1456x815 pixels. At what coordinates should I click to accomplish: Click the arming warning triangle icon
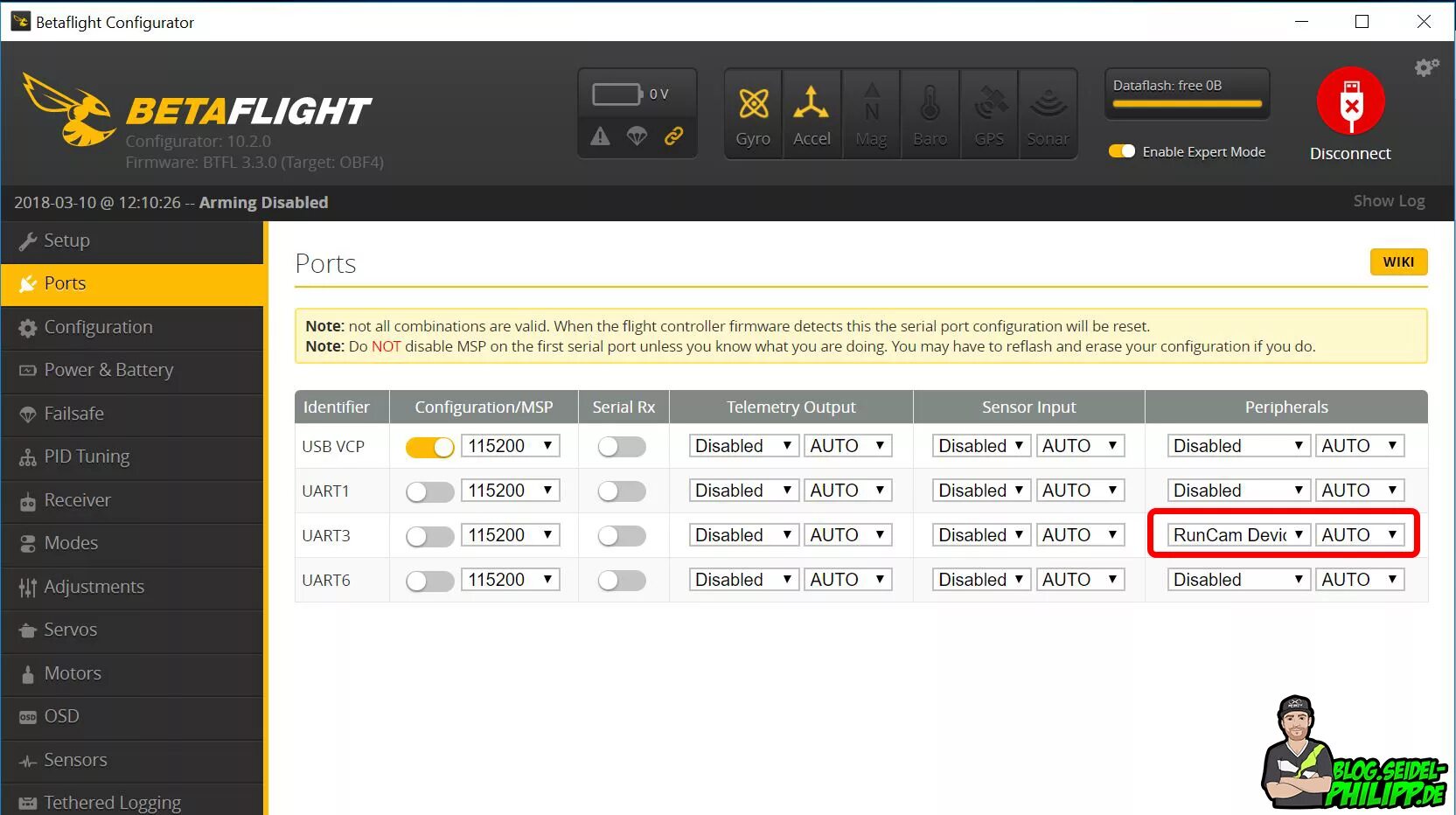600,136
